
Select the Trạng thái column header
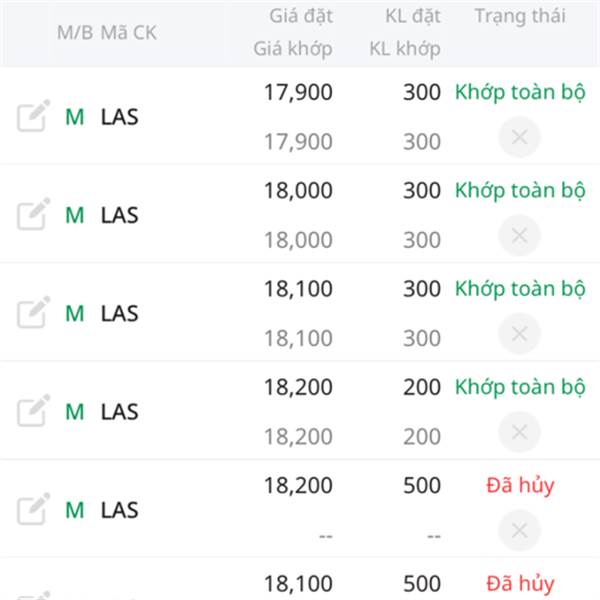(520, 16)
